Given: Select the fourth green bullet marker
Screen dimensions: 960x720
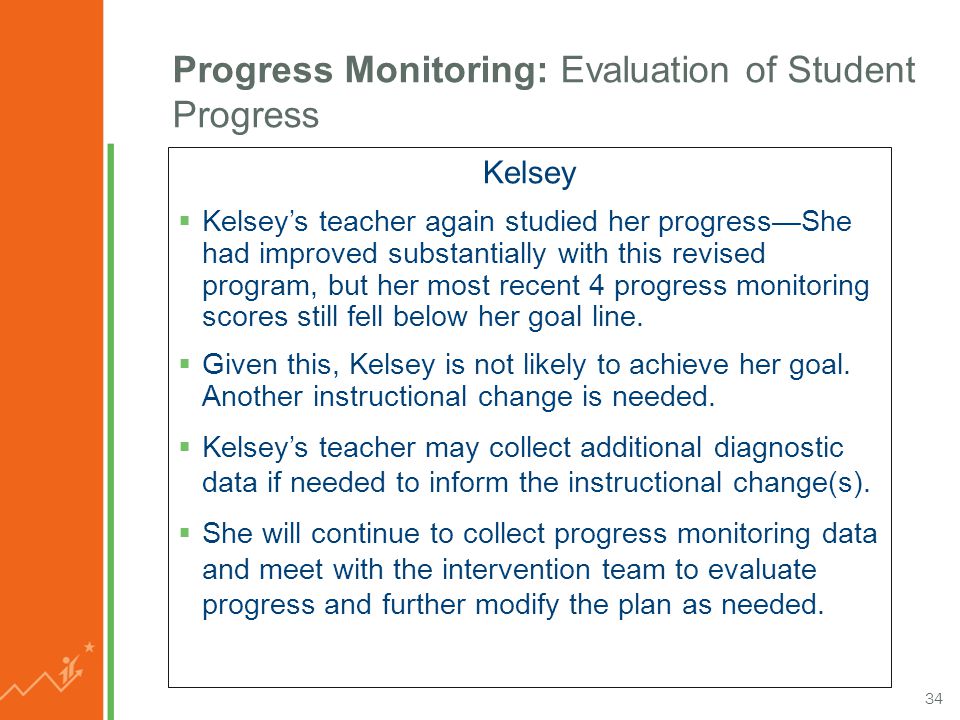Looking at the screenshot, I should tap(185, 532).
